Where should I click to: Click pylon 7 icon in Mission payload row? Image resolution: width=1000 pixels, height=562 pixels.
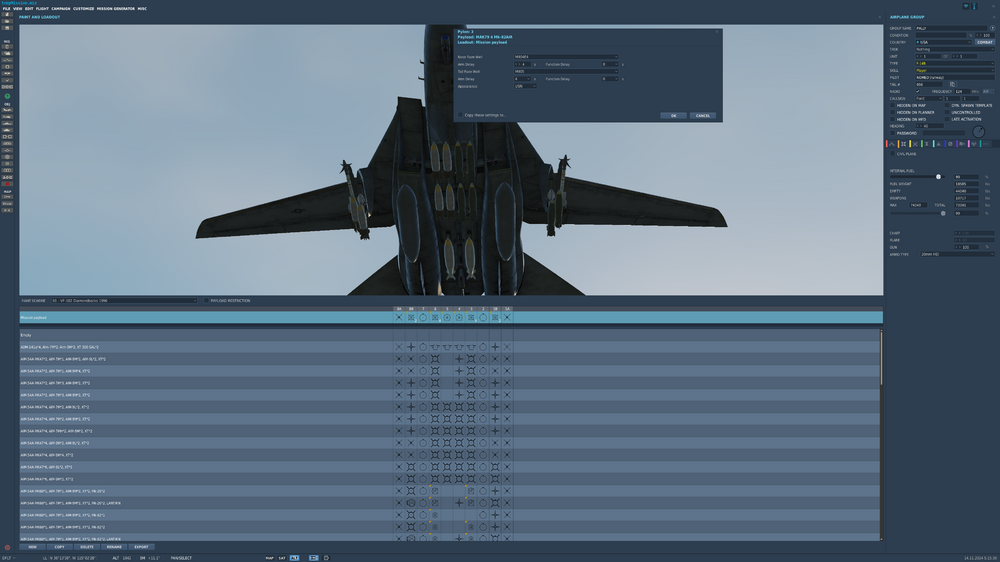pos(423,318)
